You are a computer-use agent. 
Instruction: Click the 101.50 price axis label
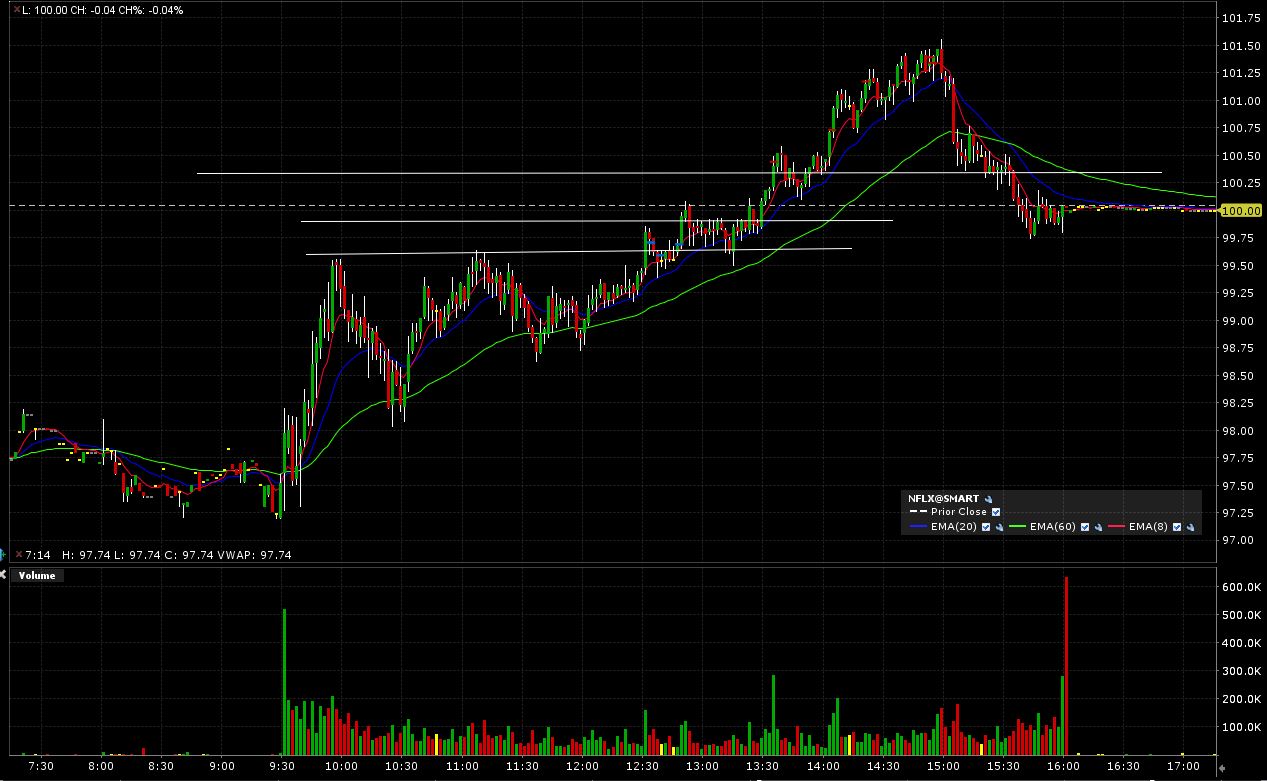tap(1241, 46)
